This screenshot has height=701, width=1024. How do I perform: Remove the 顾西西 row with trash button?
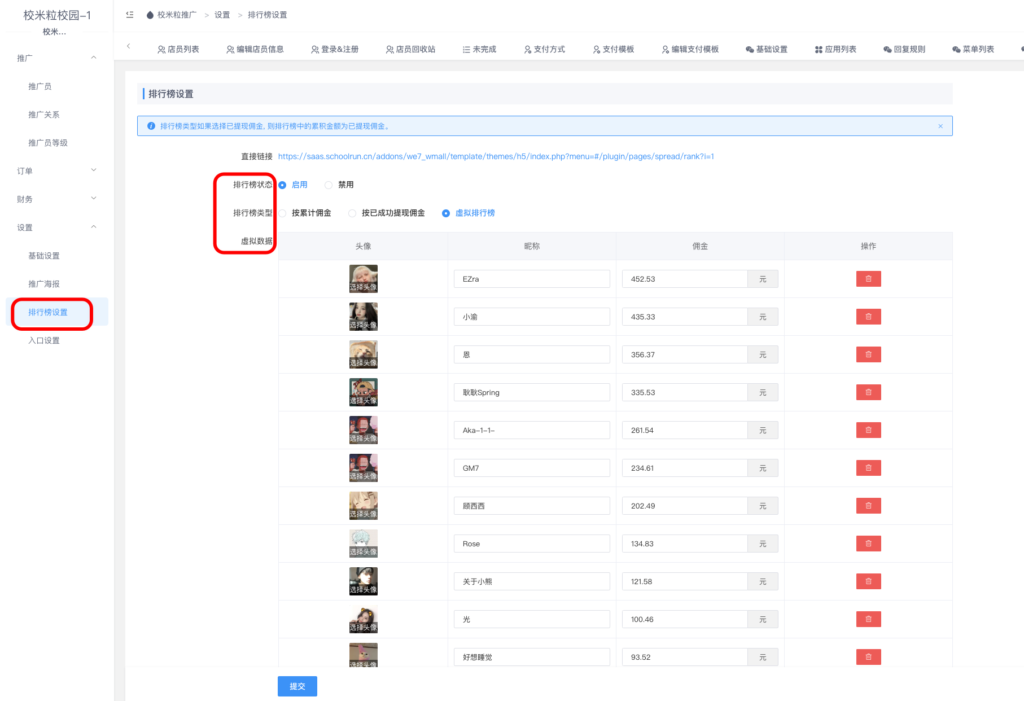[868, 506]
